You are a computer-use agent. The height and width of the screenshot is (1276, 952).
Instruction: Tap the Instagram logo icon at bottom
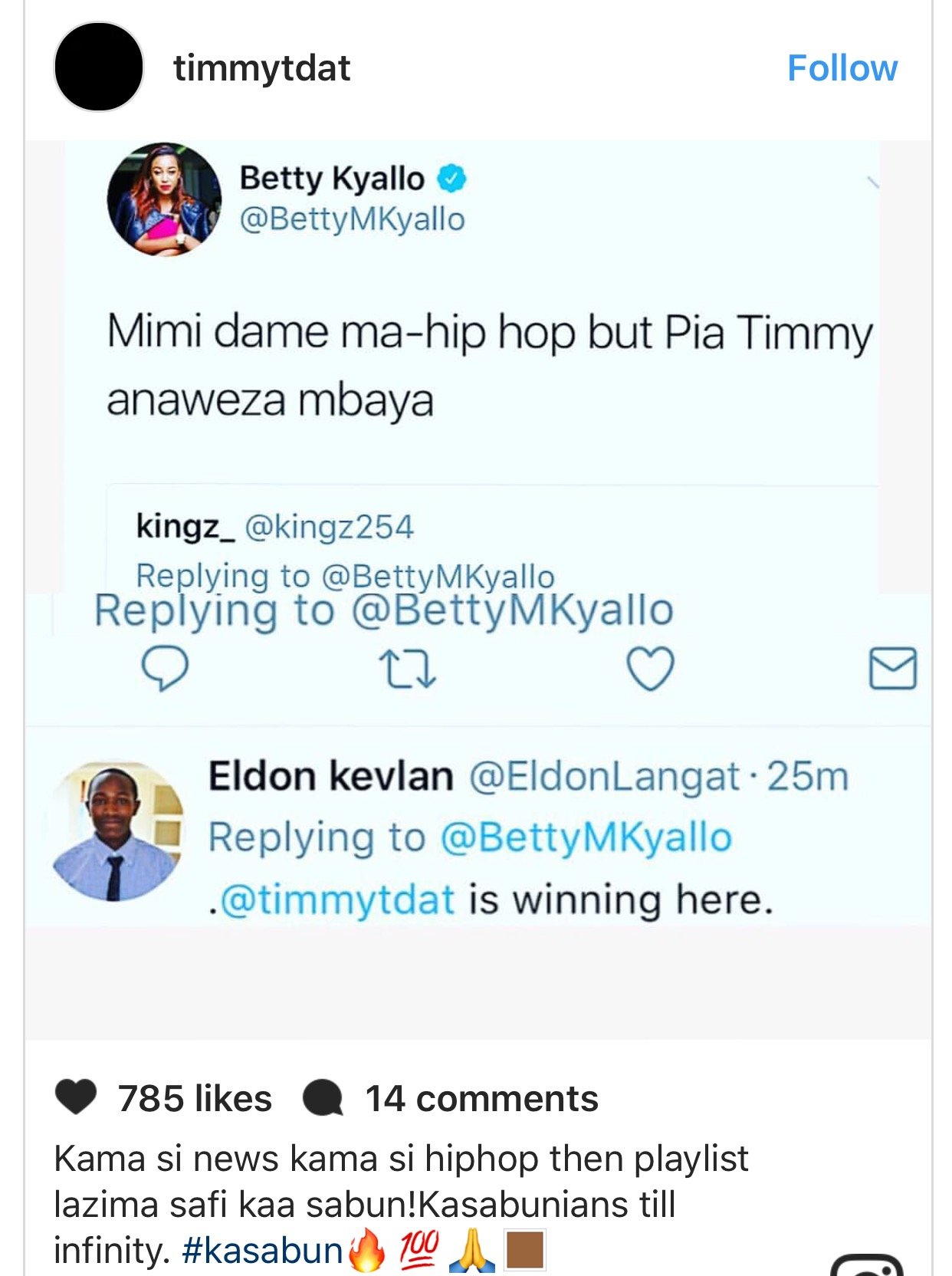pyautogui.click(x=867, y=1264)
